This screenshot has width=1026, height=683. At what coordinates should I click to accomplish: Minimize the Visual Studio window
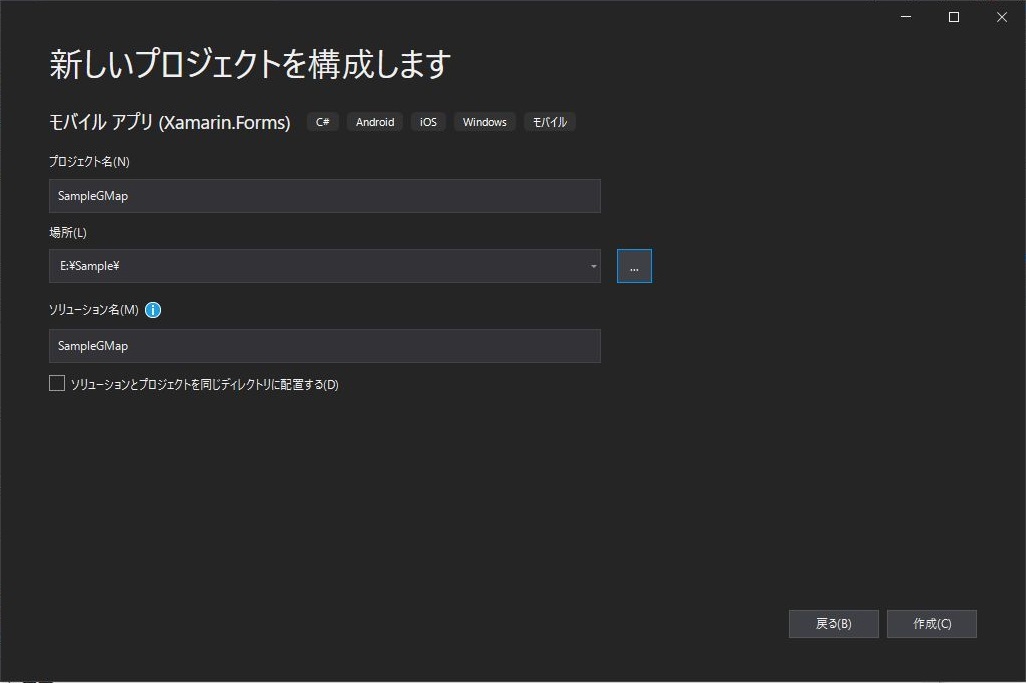[x=905, y=16]
